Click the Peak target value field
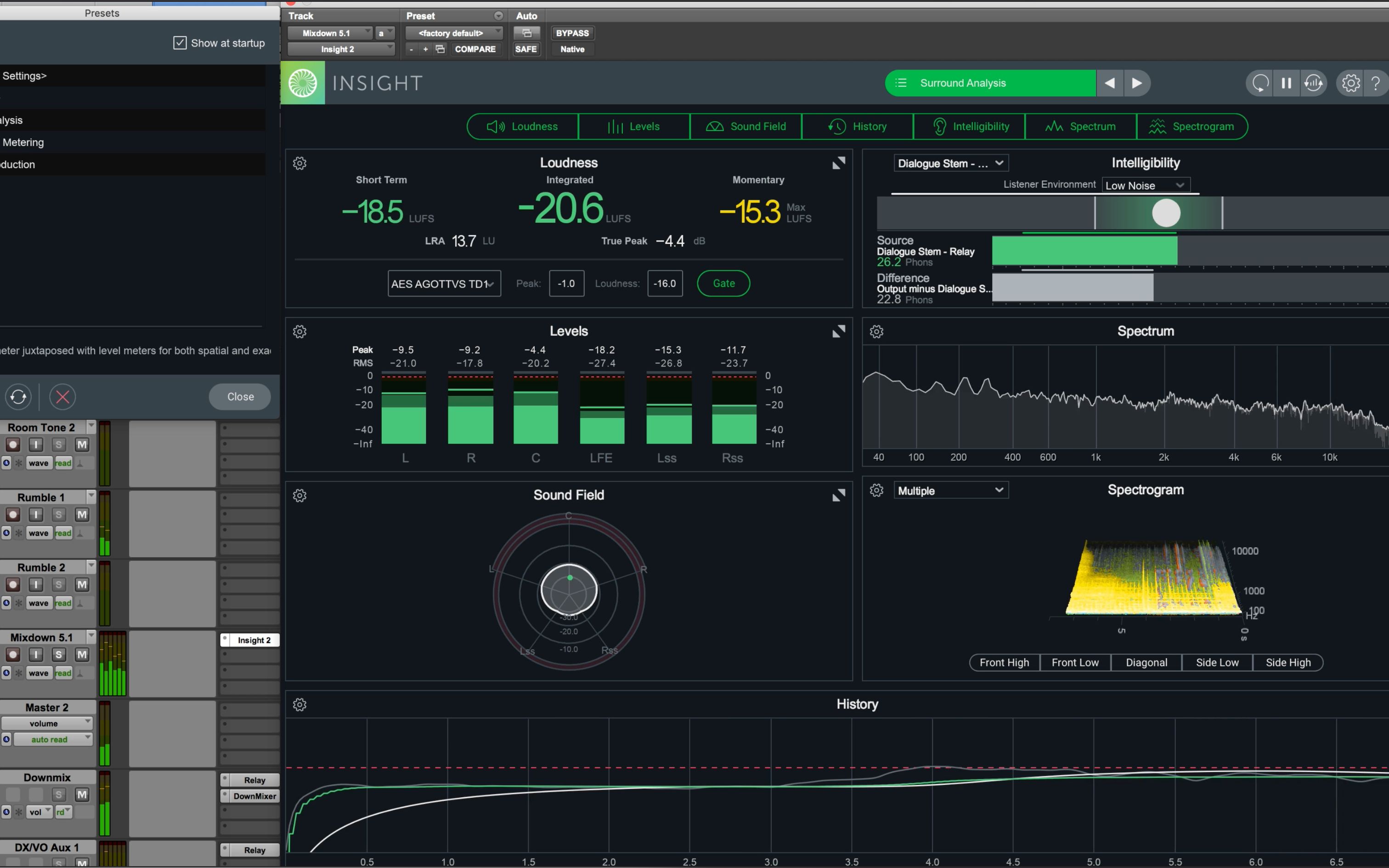Viewport: 1389px width, 868px height. tap(566, 284)
